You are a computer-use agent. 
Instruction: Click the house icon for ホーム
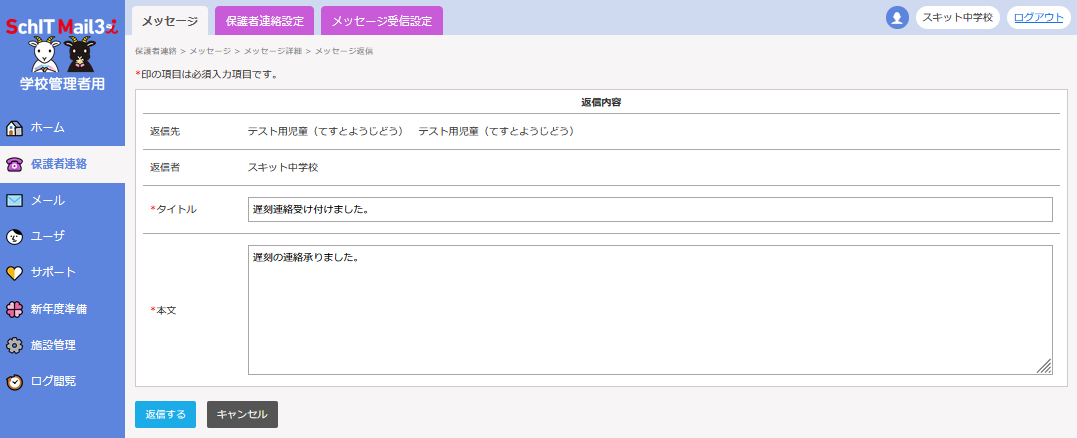(x=15, y=128)
